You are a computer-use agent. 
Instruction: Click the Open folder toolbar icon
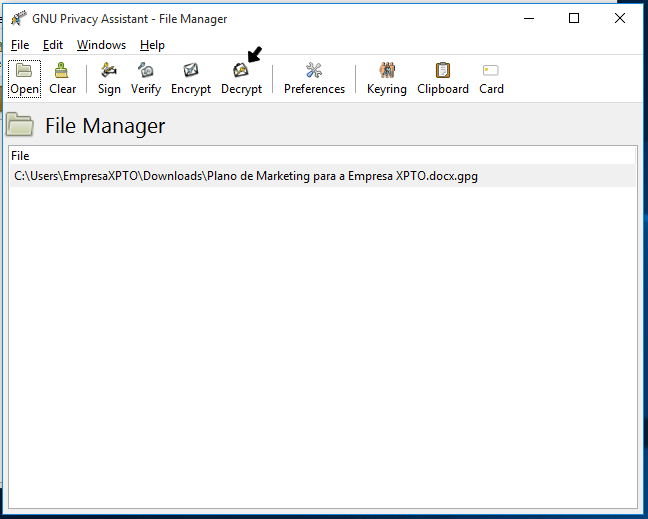click(x=24, y=79)
